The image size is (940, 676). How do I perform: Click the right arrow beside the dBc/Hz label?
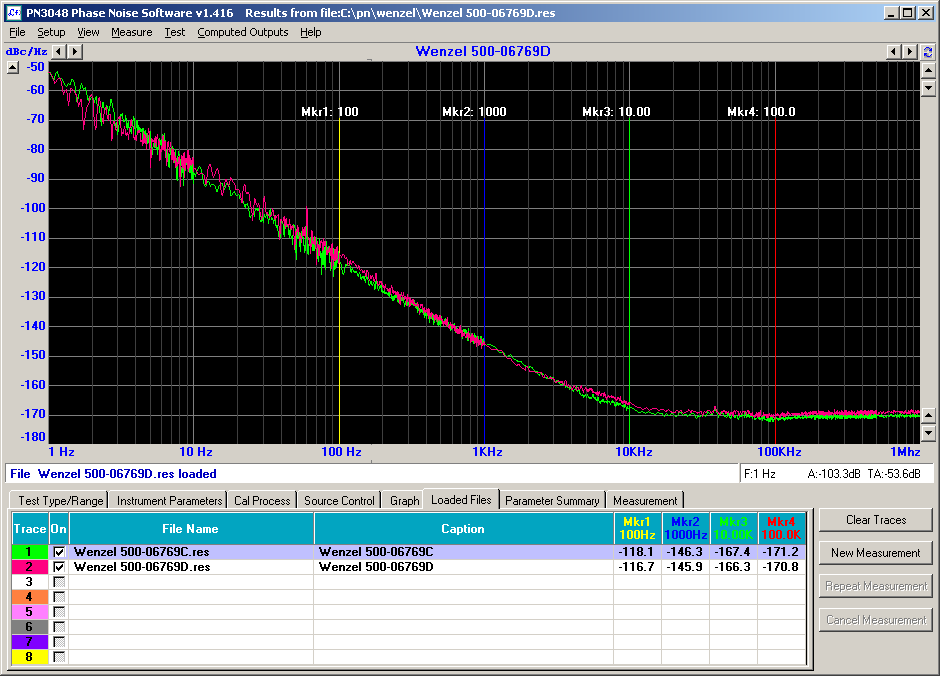click(74, 52)
